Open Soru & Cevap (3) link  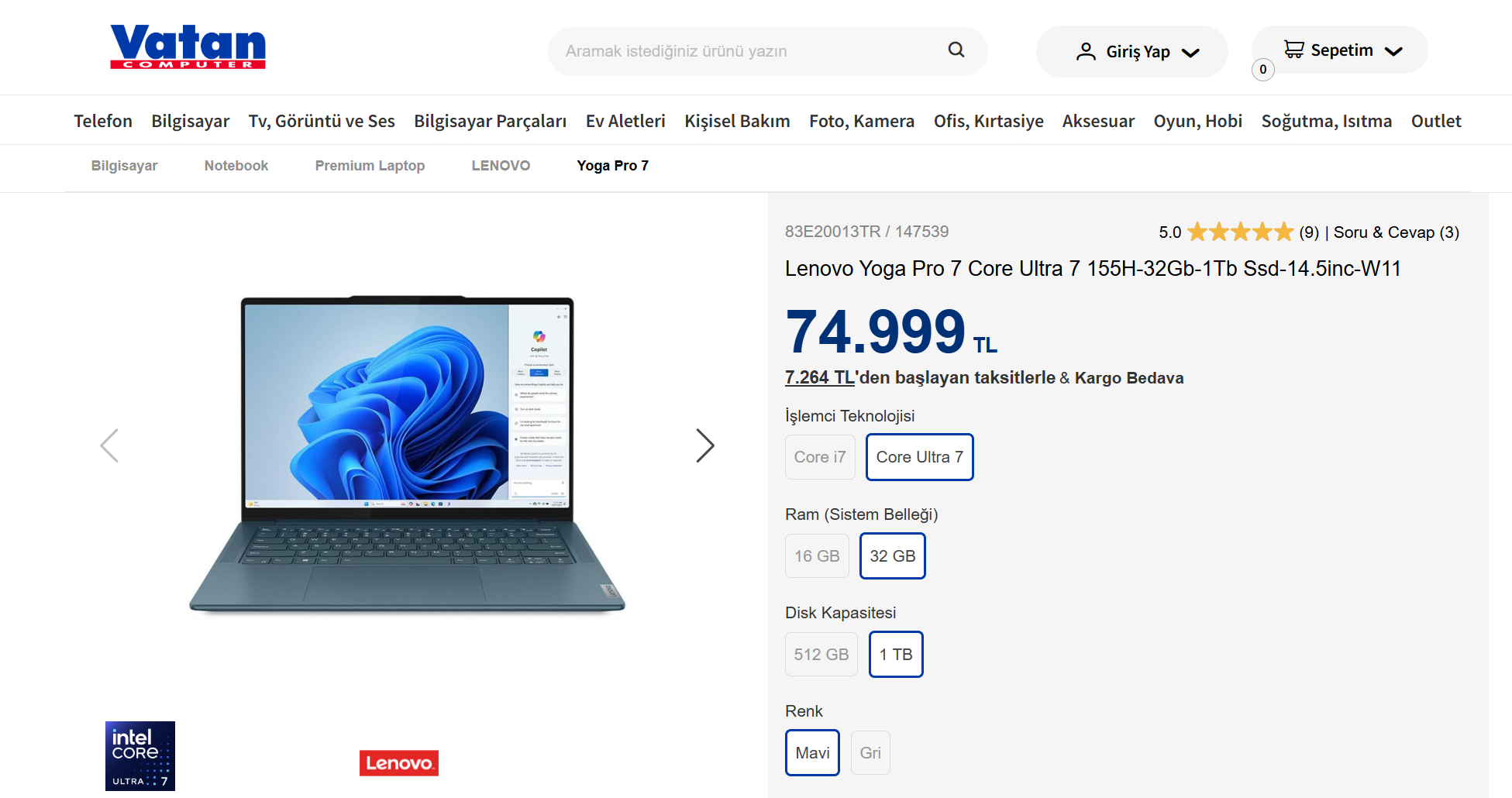(x=1397, y=232)
